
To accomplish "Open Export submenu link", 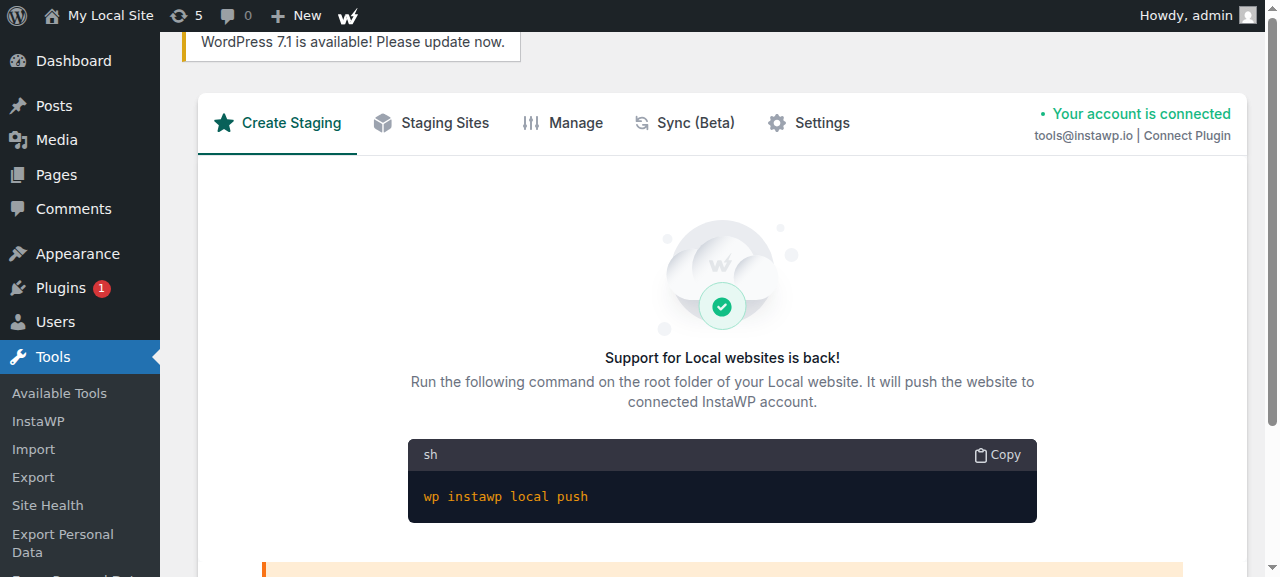I will [33, 477].
